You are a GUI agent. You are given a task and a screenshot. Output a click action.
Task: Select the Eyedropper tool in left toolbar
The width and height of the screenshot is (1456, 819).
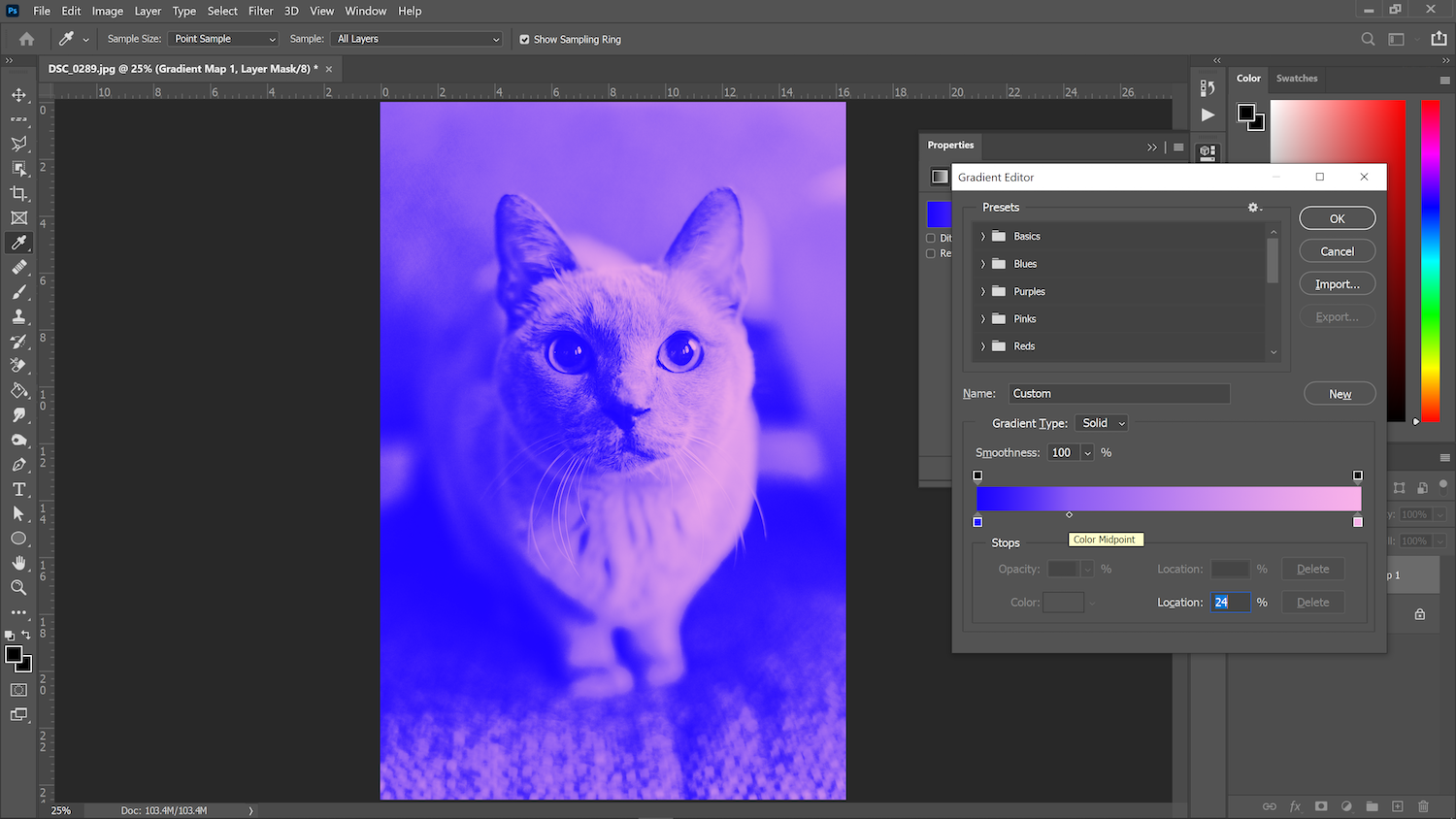pyautogui.click(x=18, y=243)
